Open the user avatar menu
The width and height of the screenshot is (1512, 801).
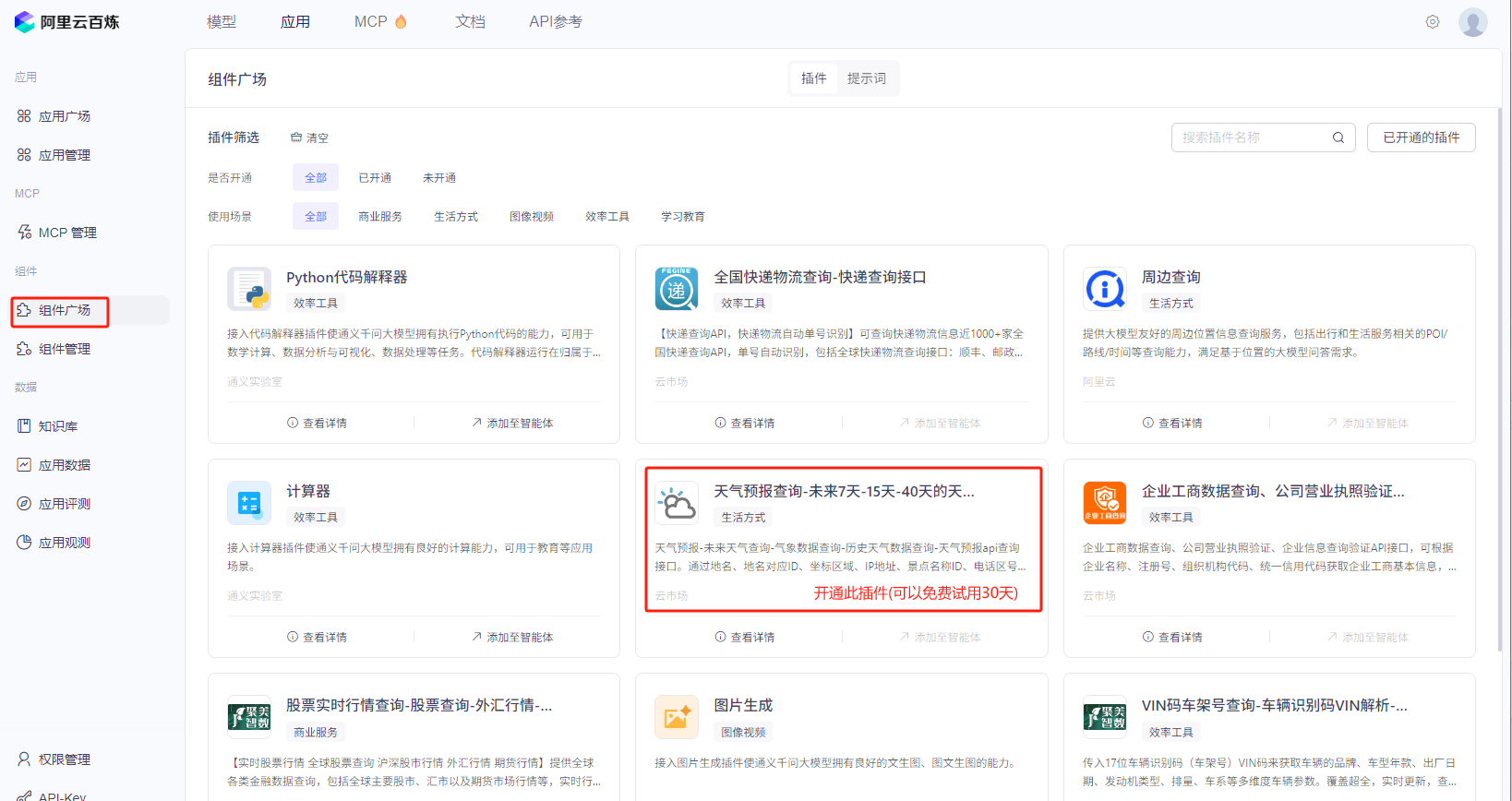1473,21
